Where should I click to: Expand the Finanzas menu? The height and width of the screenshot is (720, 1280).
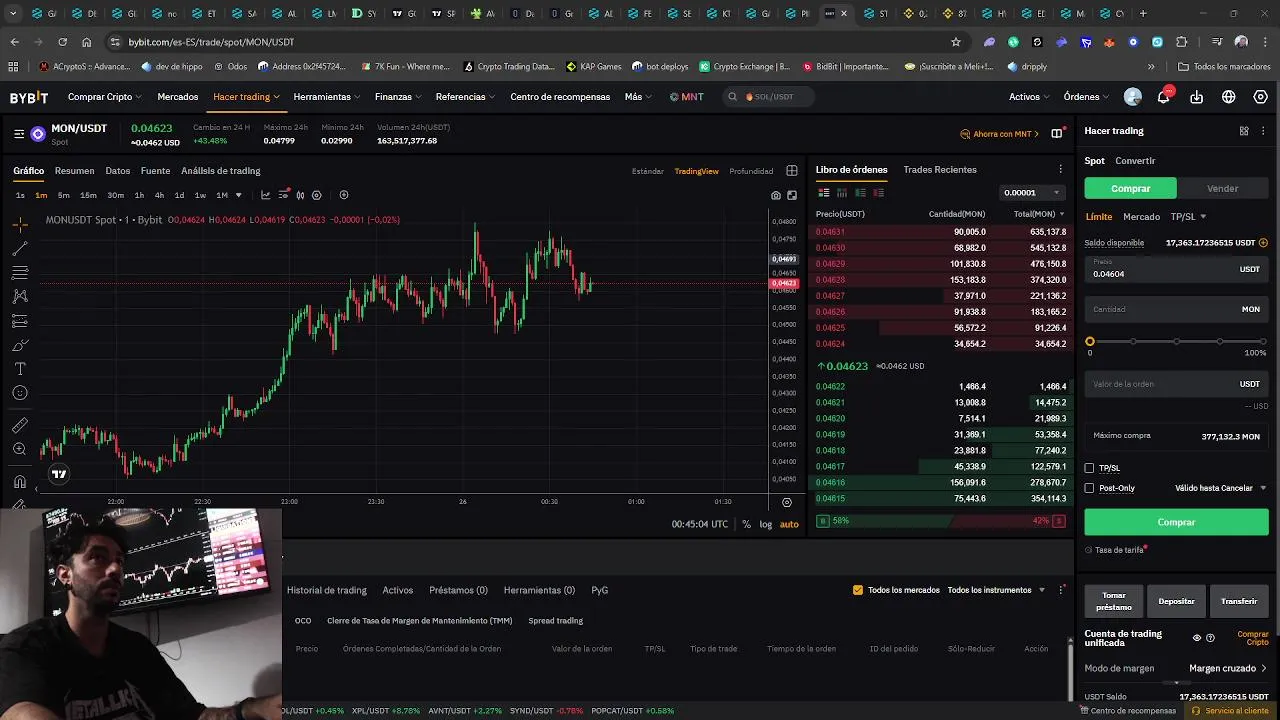click(x=398, y=97)
